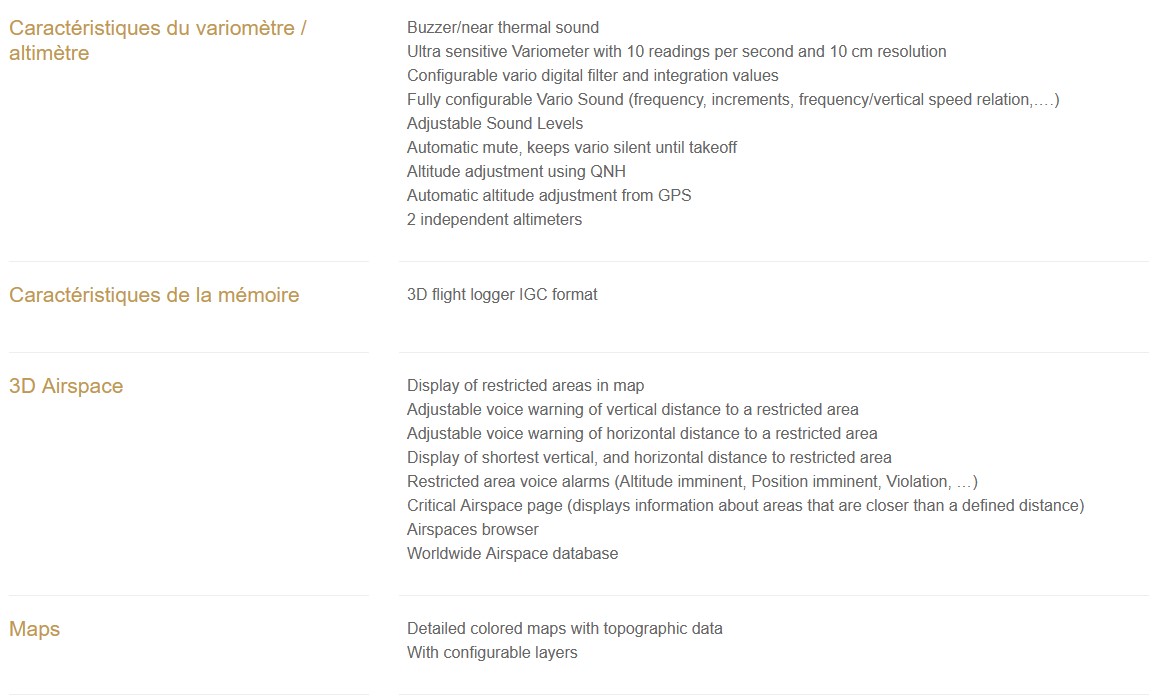Viewport: 1167px width, 696px height.
Task: Click '2 independent altimeters' text
Action: [494, 220]
